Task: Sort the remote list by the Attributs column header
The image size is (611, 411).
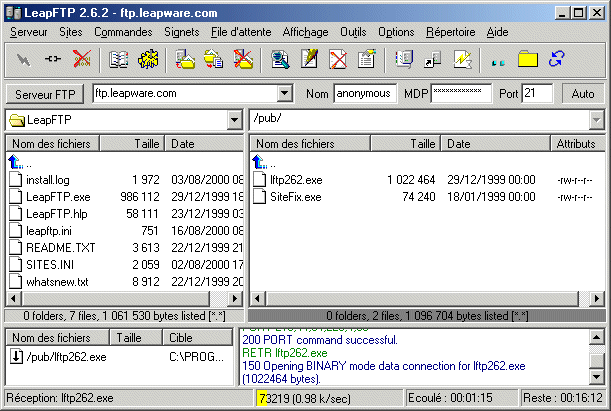Action: point(578,144)
